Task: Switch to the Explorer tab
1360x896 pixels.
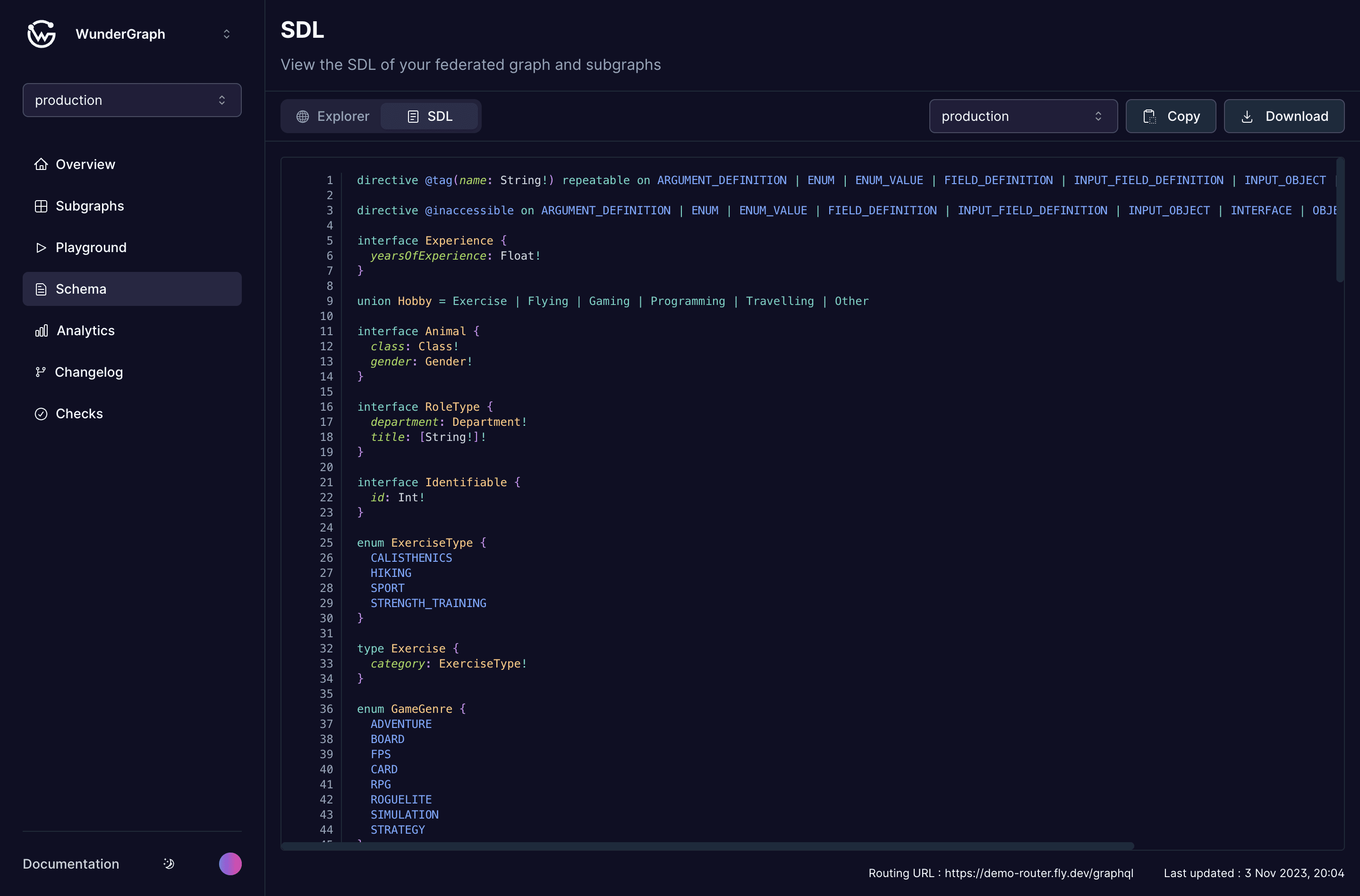Action: tap(332, 117)
